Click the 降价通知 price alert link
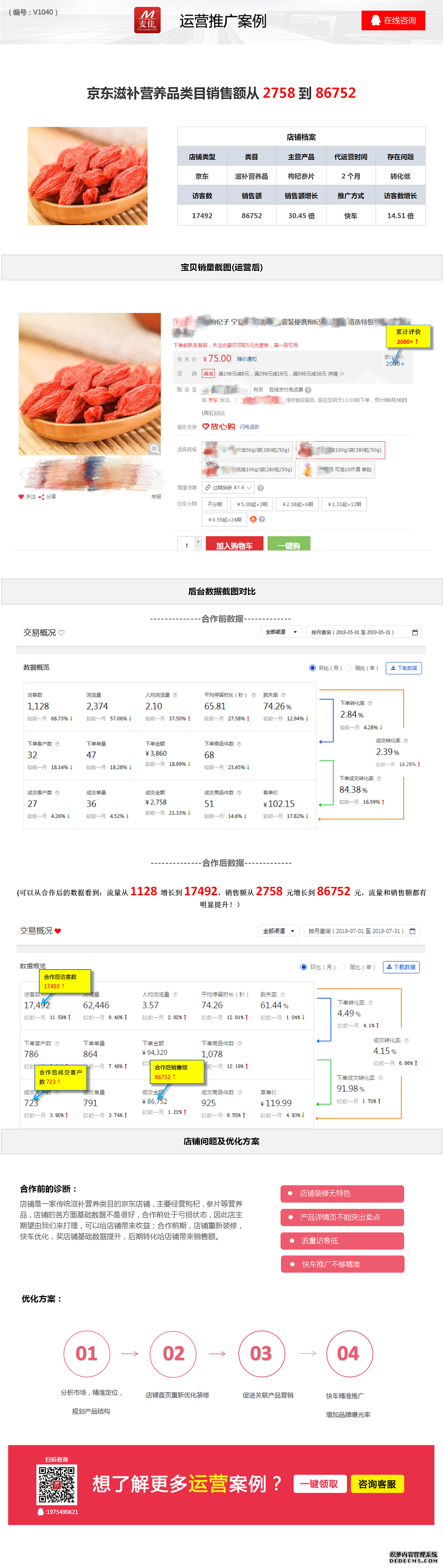The image size is (443, 1568). (247, 359)
